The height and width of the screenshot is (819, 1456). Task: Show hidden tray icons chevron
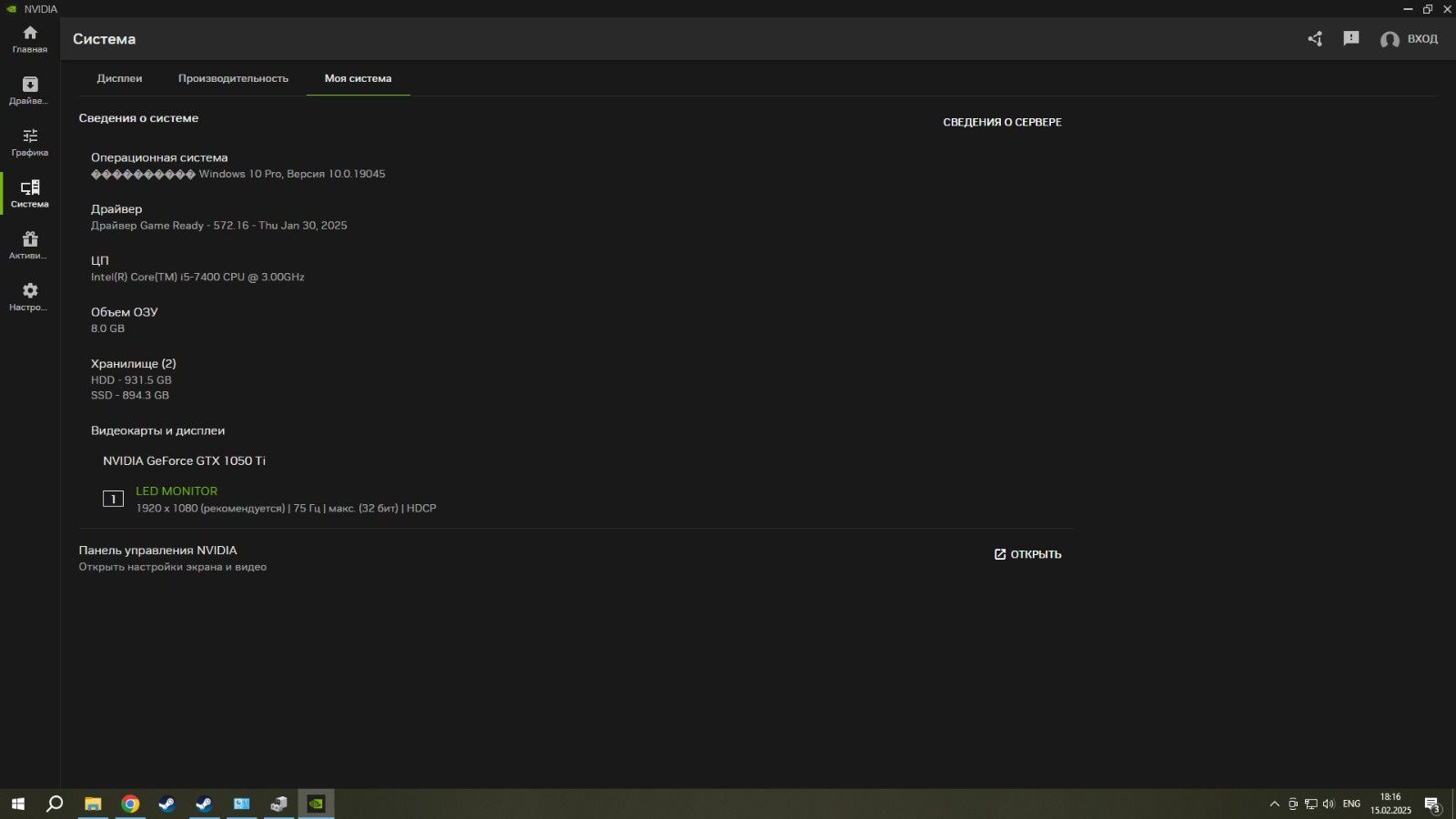(1274, 804)
